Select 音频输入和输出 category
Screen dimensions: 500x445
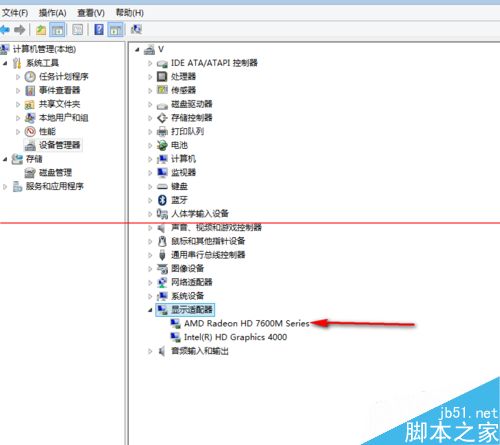click(x=200, y=351)
